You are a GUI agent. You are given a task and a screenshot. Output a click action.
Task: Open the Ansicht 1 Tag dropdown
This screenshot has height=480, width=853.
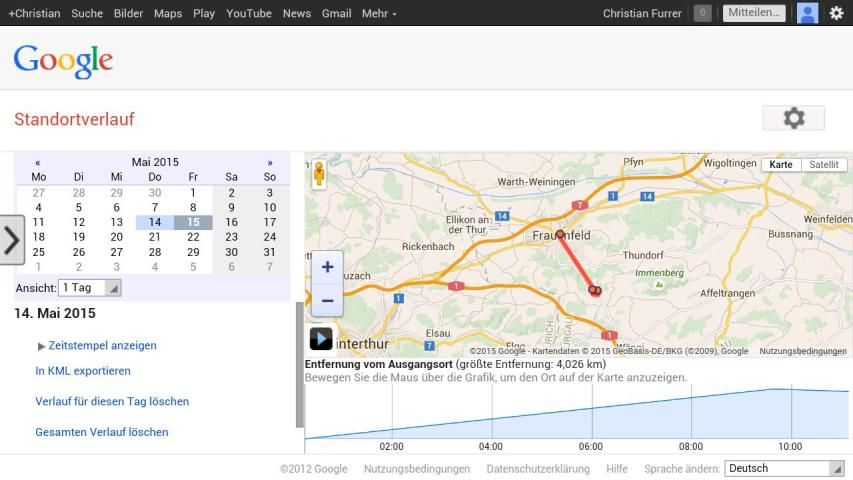[x=90, y=288]
